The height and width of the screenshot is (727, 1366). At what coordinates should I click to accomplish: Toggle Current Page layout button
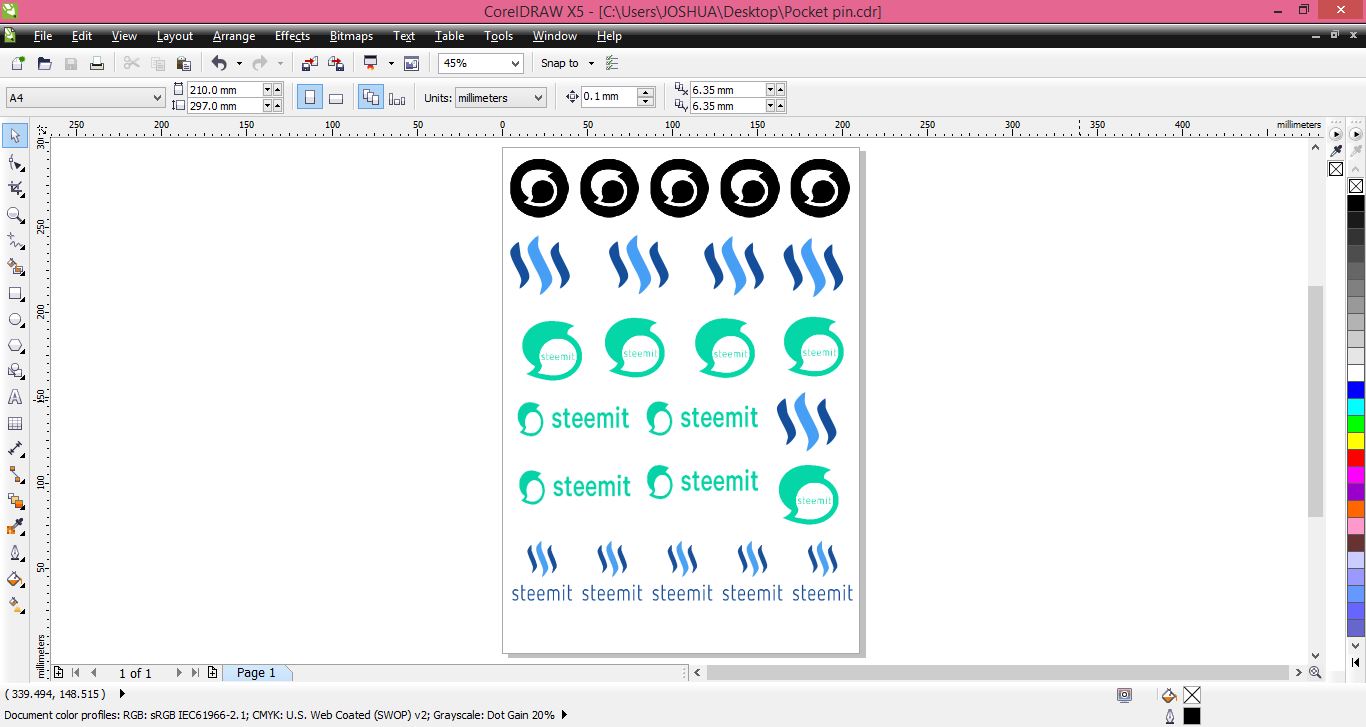point(397,97)
